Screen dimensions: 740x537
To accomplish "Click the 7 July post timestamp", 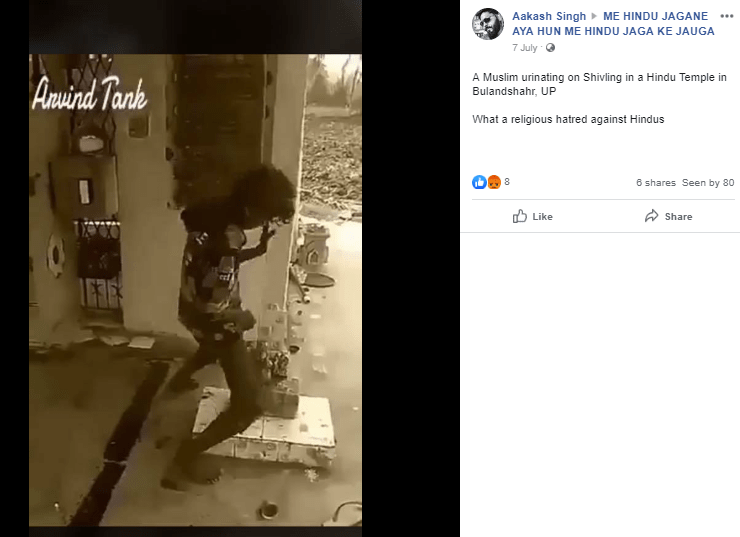I will (525, 48).
